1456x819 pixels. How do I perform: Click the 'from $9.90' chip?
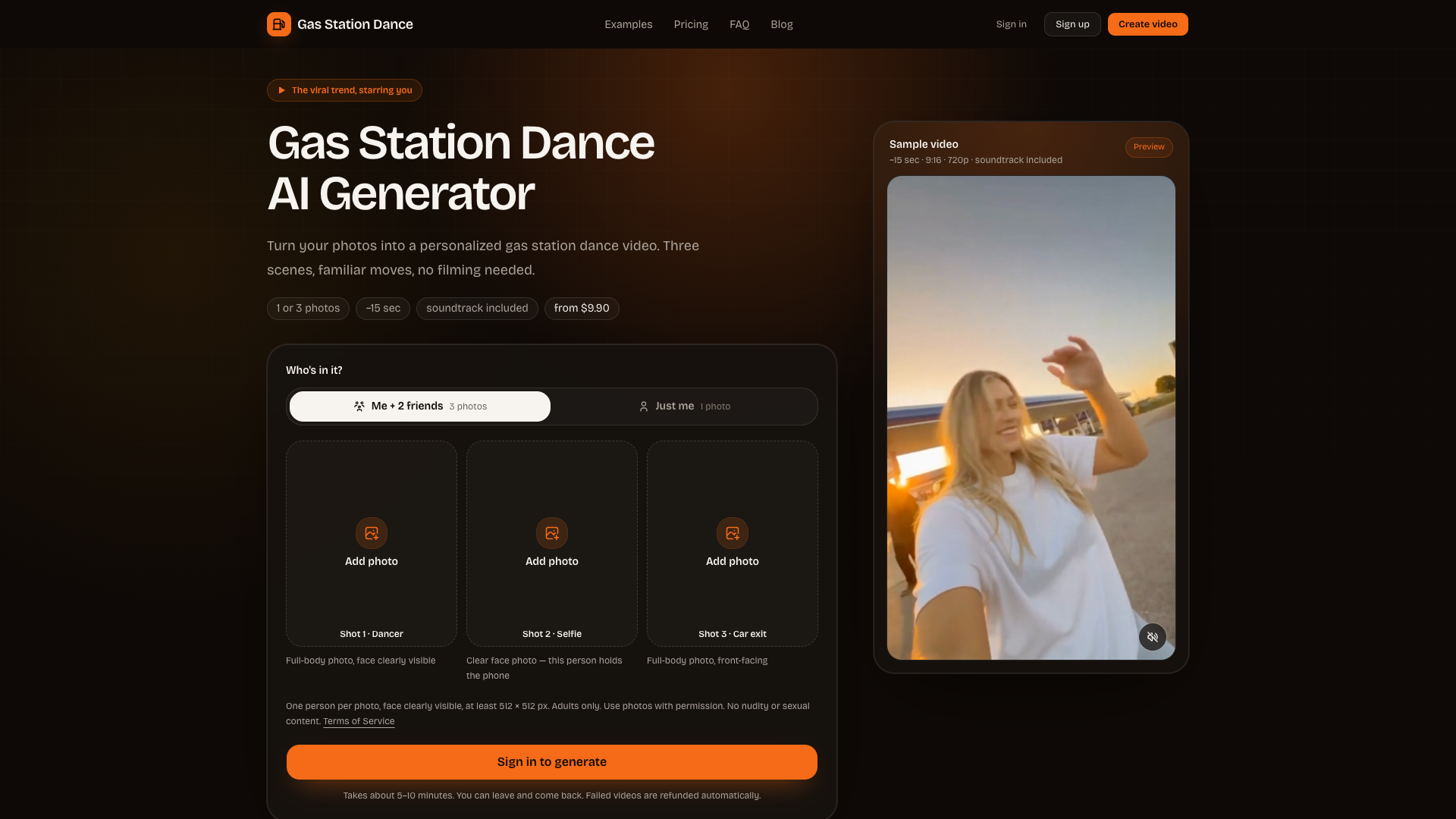point(582,309)
